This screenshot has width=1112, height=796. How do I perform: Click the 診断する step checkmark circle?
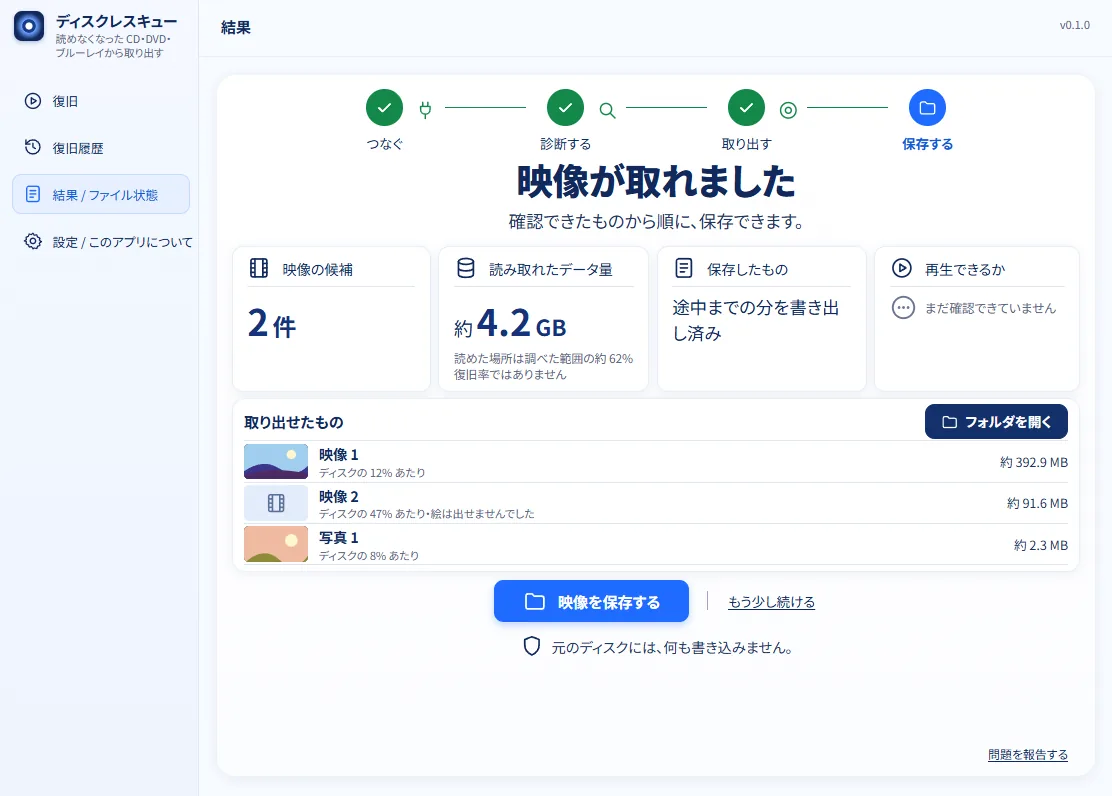point(565,108)
